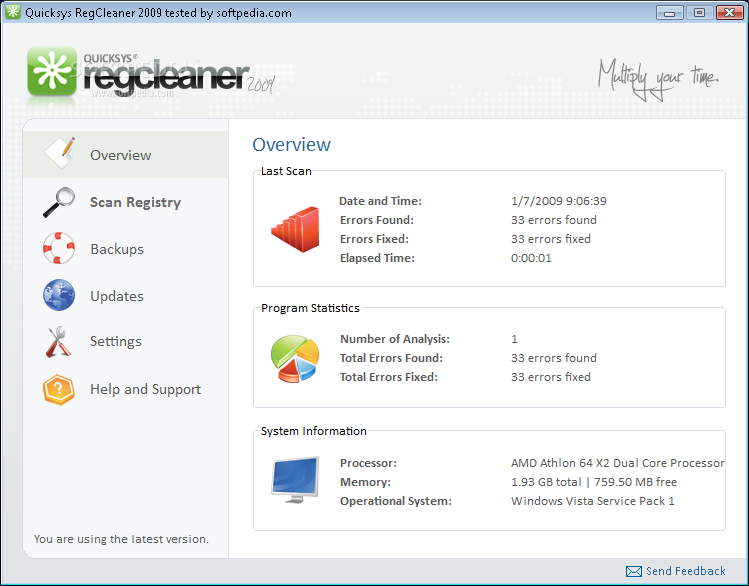Viewport: 749px width, 586px height.
Task: Click the monitor icon in System Information
Action: pyautogui.click(x=295, y=479)
